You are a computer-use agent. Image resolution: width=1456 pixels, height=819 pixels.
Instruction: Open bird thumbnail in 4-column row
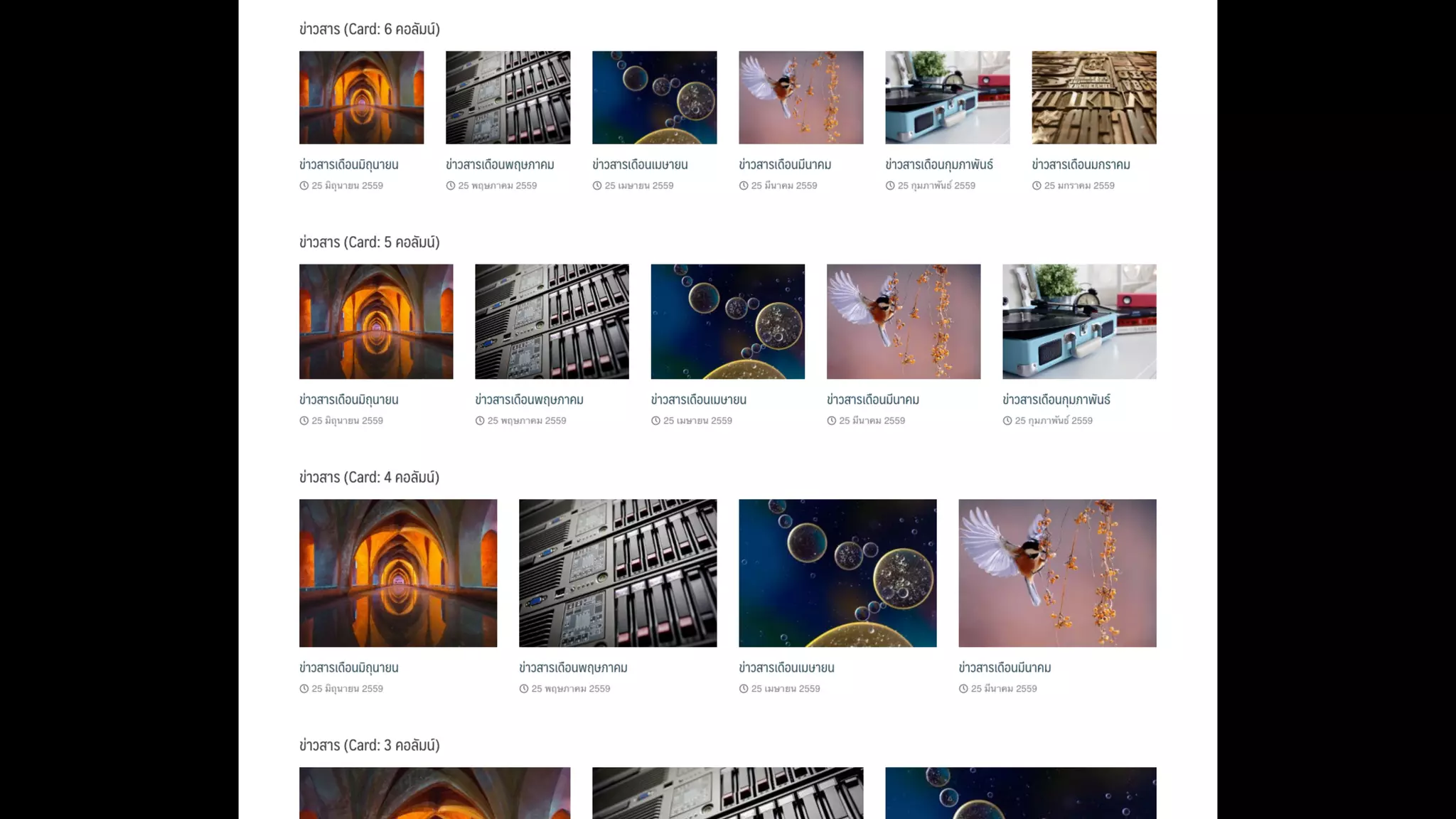click(1057, 573)
